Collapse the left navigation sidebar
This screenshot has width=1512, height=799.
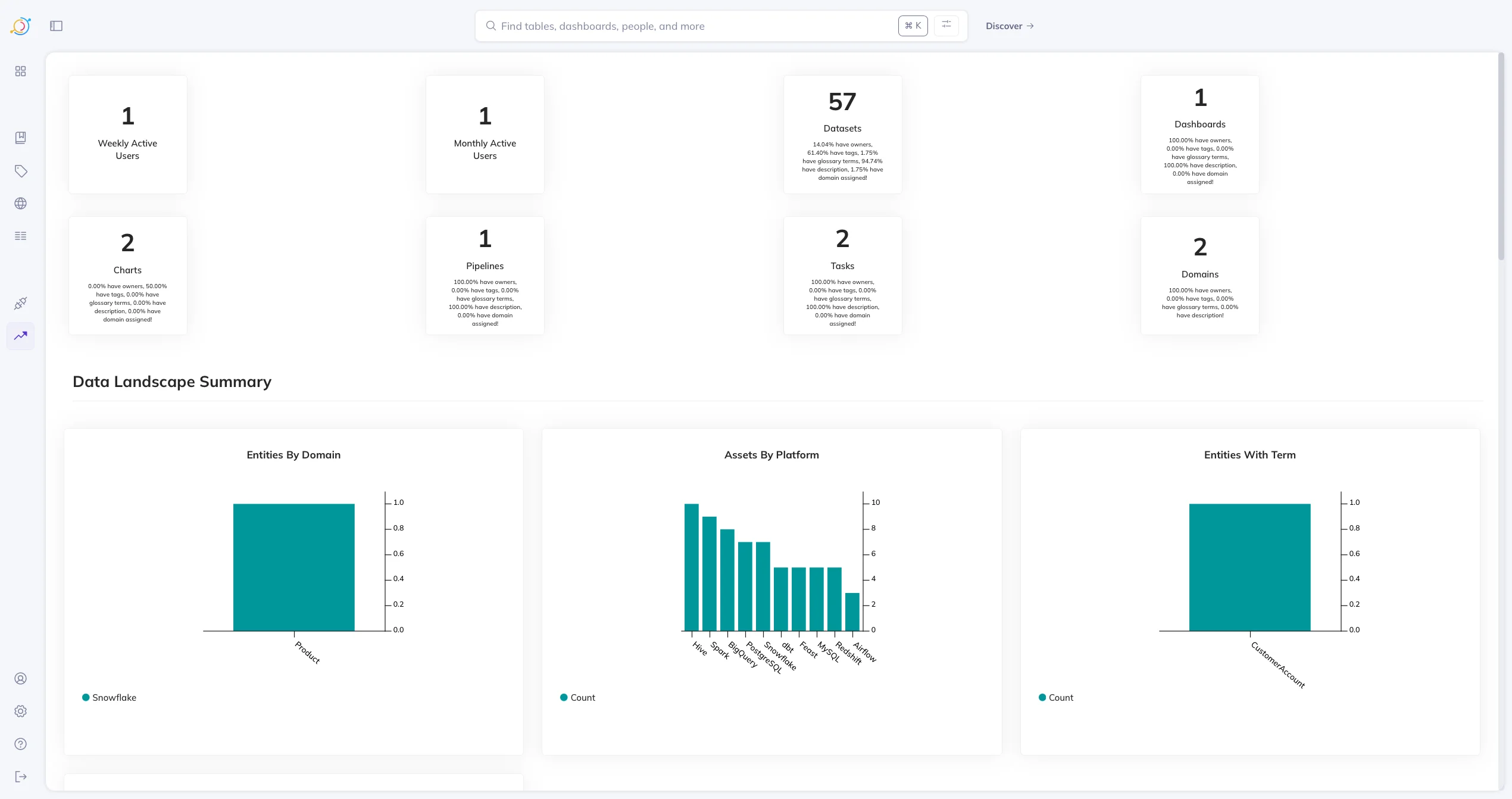click(x=57, y=26)
